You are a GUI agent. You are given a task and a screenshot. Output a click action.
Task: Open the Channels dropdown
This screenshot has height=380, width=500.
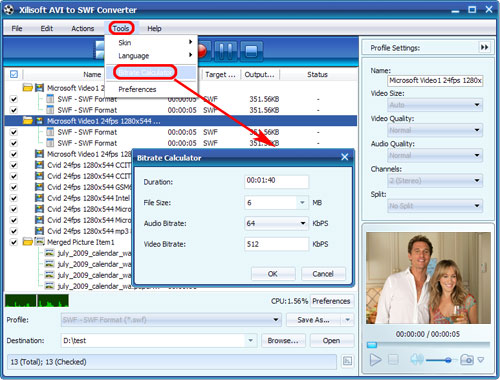[435, 181]
